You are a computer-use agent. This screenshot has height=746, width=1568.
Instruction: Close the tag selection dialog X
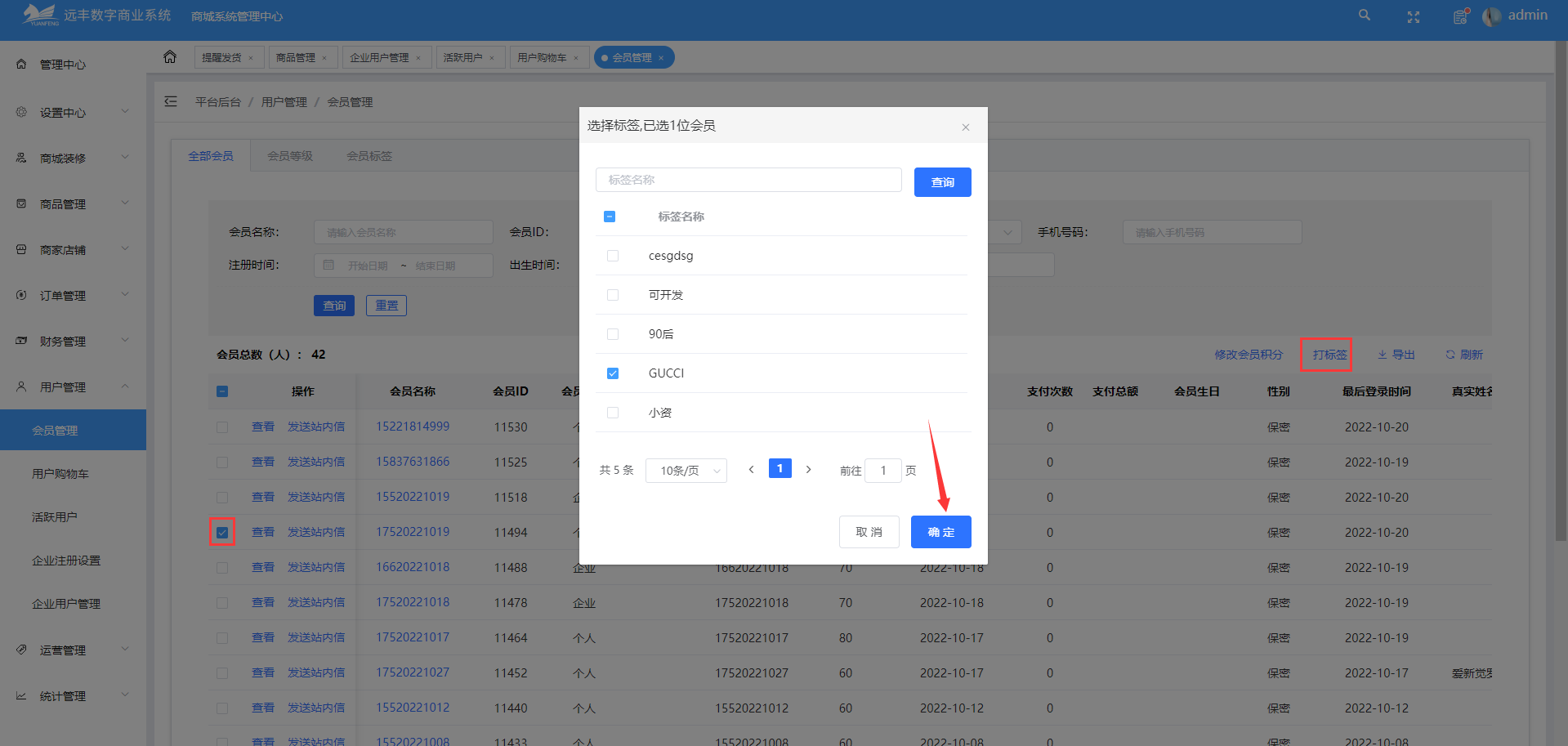[966, 127]
